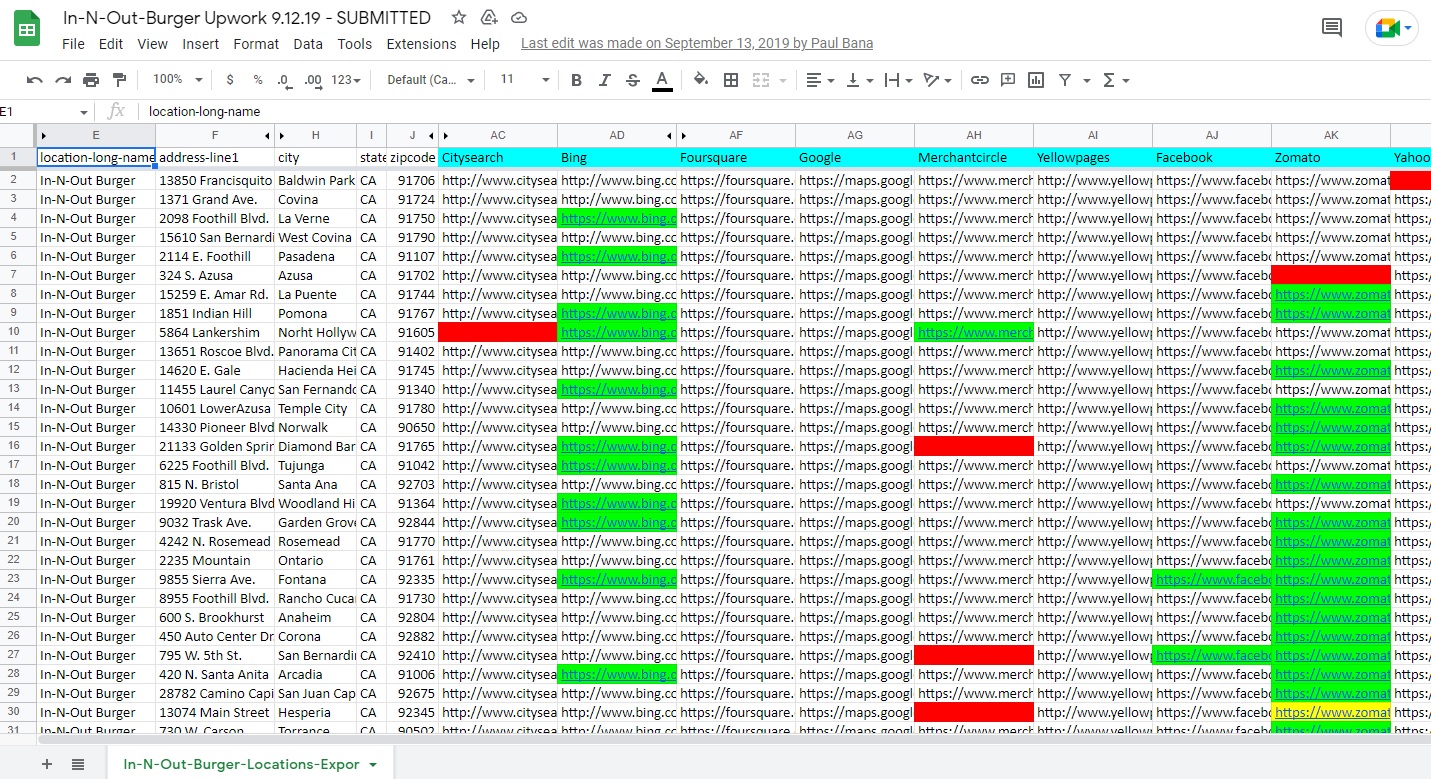Open the Functions sigma dropdown
1431x779 pixels.
[1116, 80]
